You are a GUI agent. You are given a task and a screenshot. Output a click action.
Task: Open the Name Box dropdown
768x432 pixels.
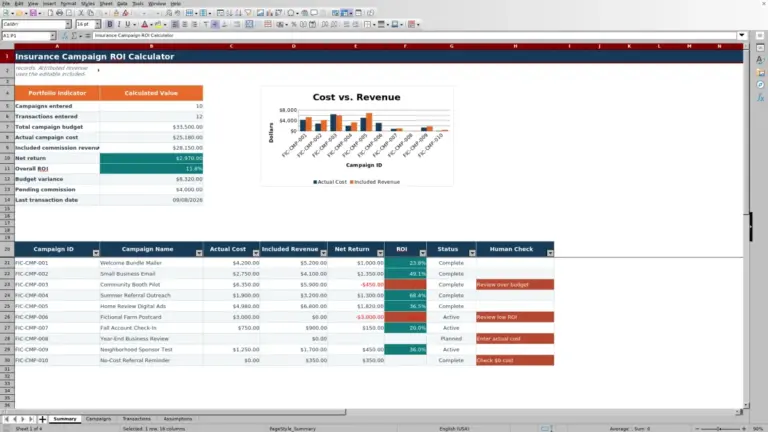[x=53, y=36]
